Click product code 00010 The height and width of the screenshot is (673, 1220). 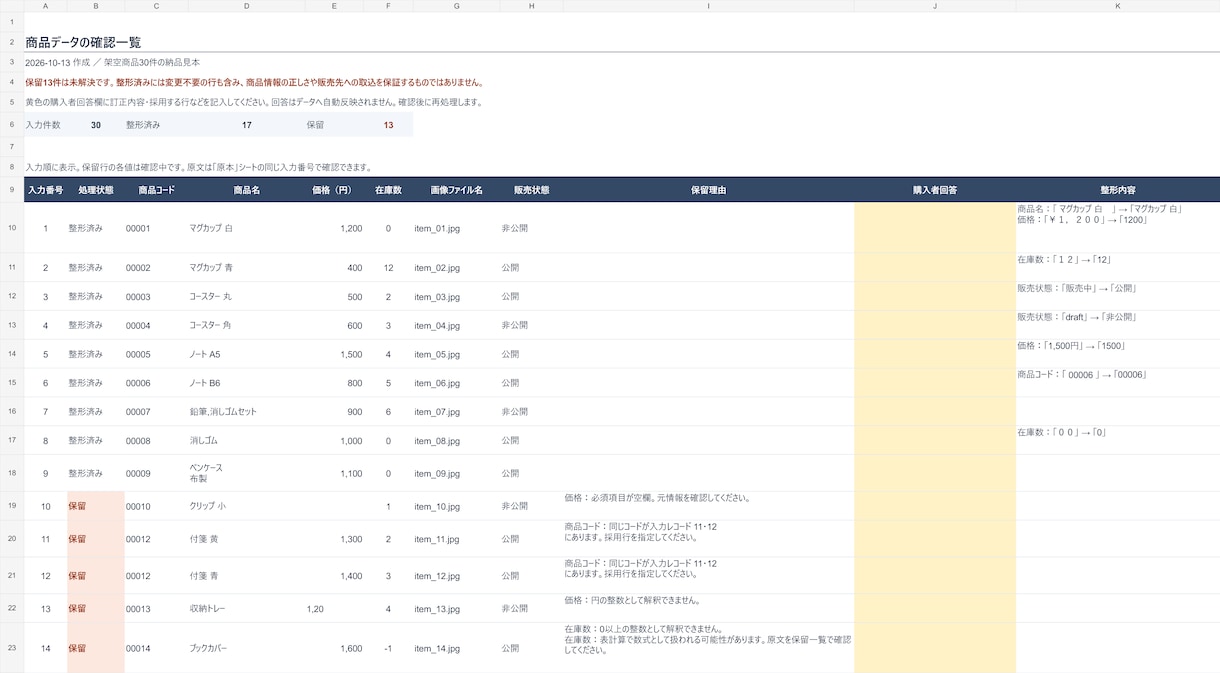coord(138,506)
